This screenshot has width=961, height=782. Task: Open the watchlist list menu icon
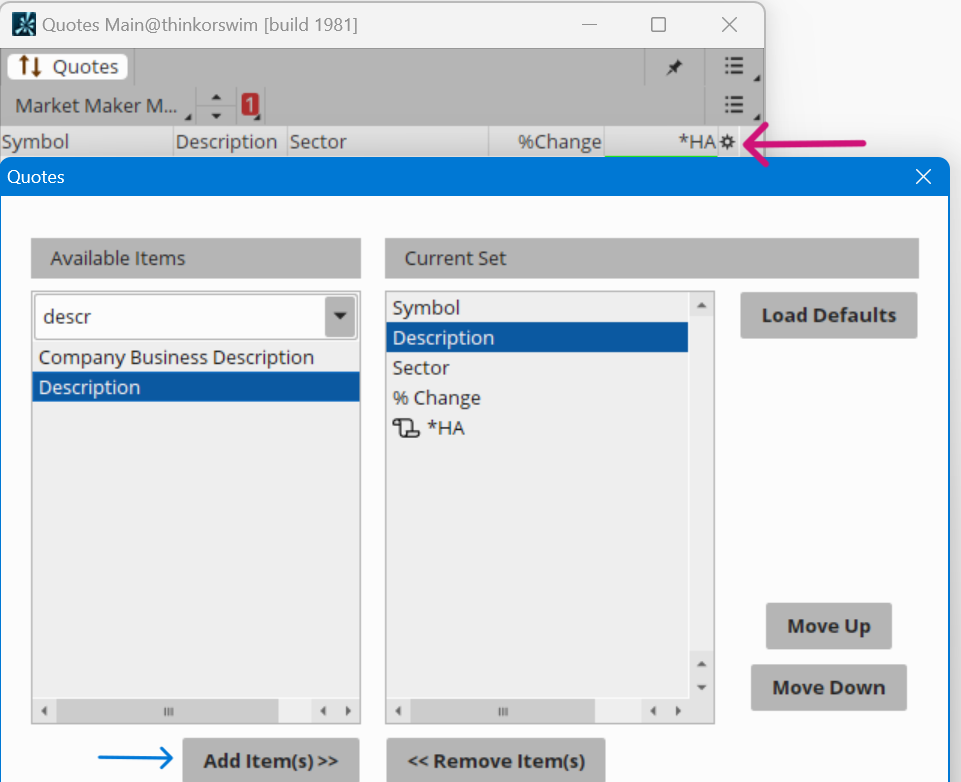[734, 105]
